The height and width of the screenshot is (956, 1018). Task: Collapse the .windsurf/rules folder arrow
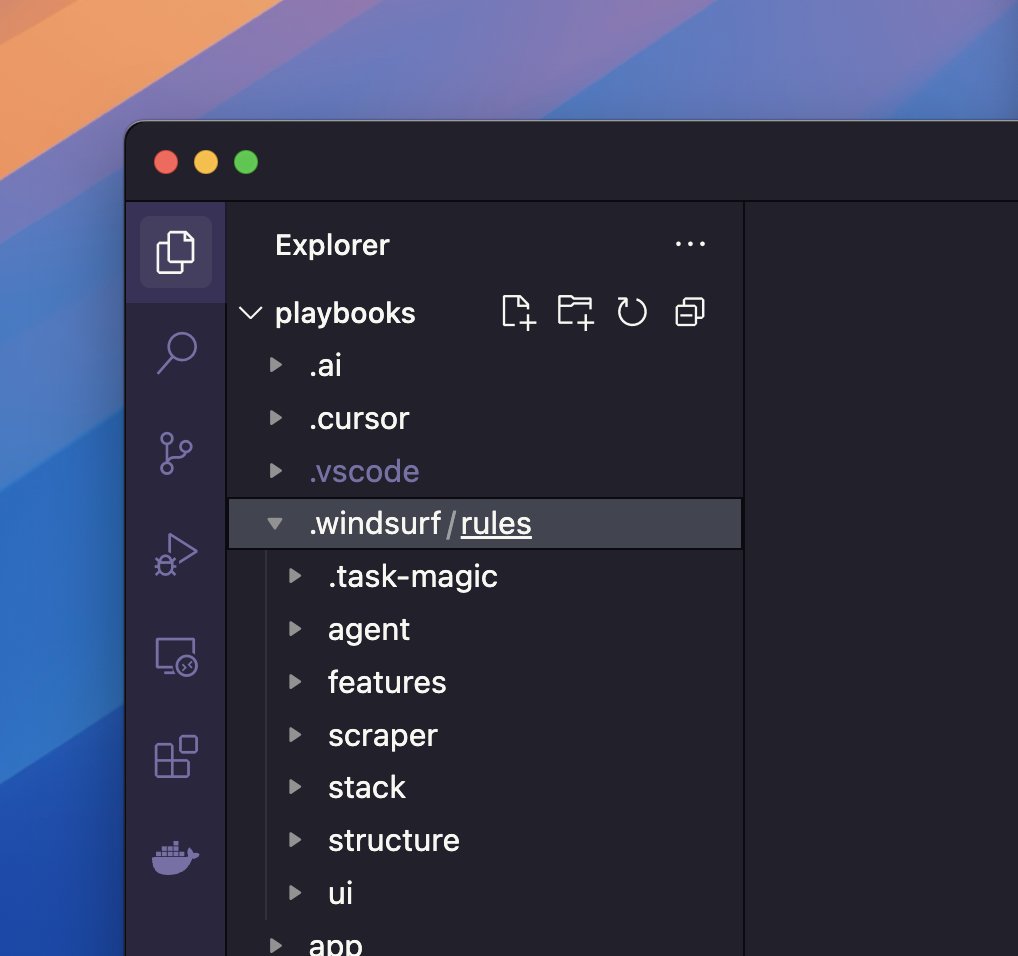(275, 523)
